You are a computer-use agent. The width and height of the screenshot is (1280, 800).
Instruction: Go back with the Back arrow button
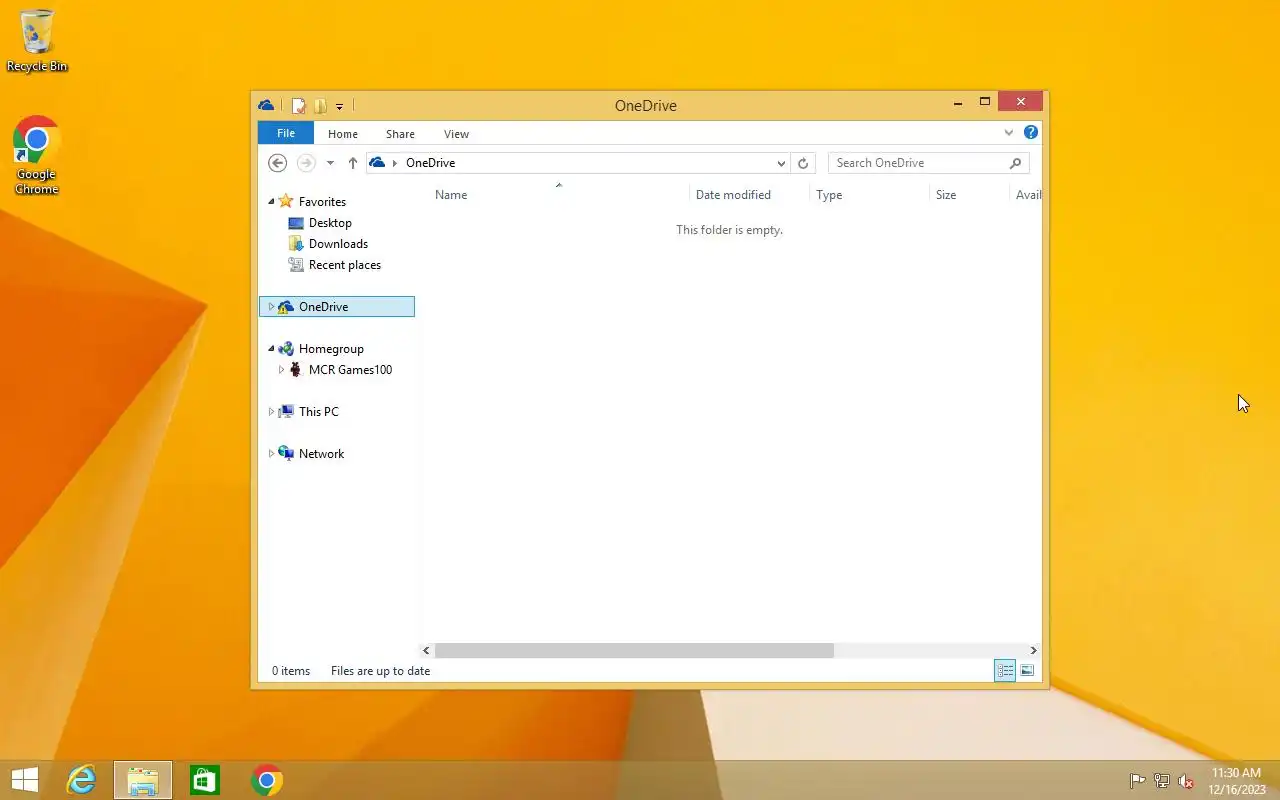click(278, 163)
